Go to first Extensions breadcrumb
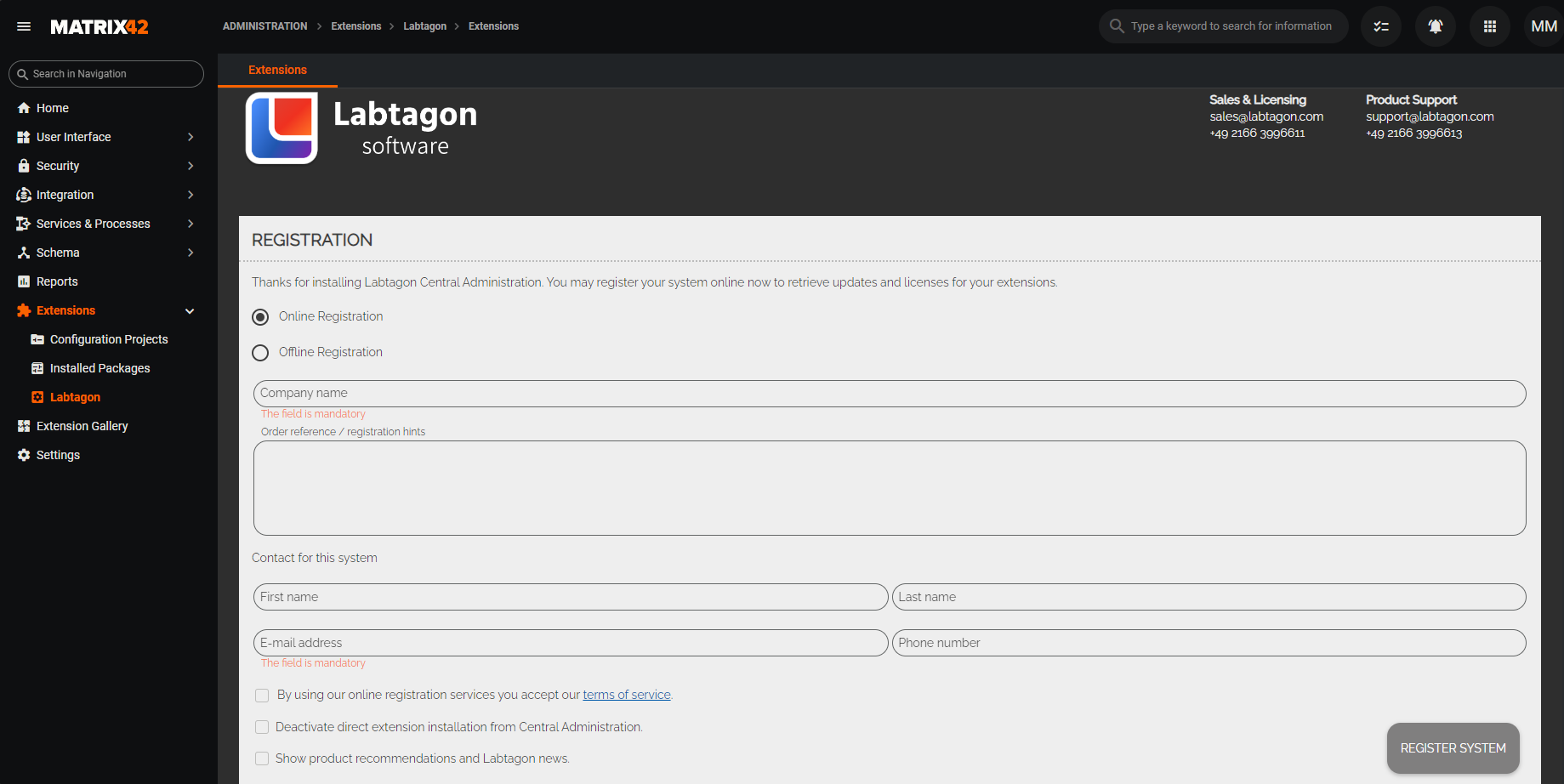This screenshot has height=784, width=1564. point(356,26)
